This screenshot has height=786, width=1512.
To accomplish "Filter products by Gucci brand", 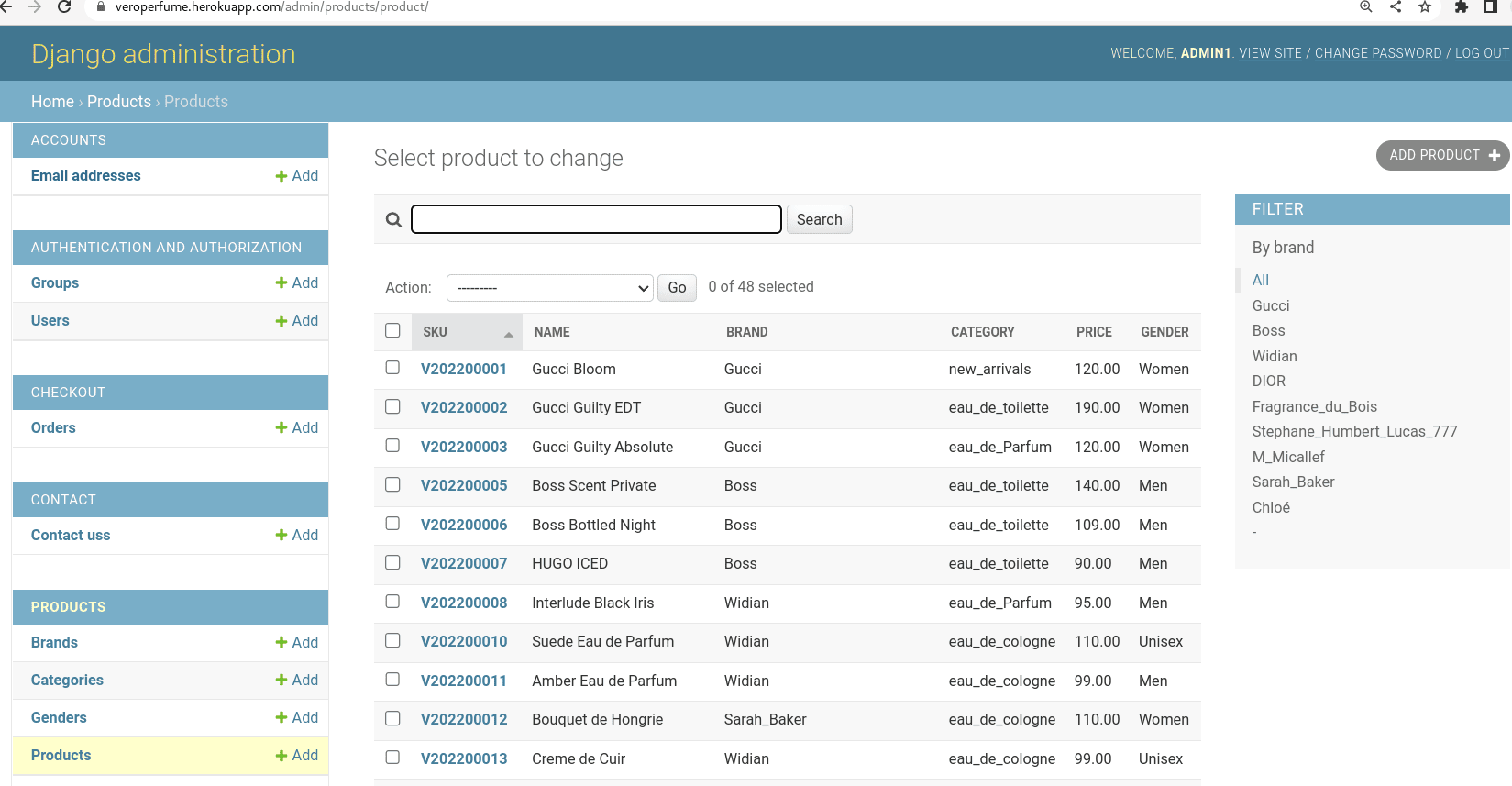I will [x=1271, y=305].
